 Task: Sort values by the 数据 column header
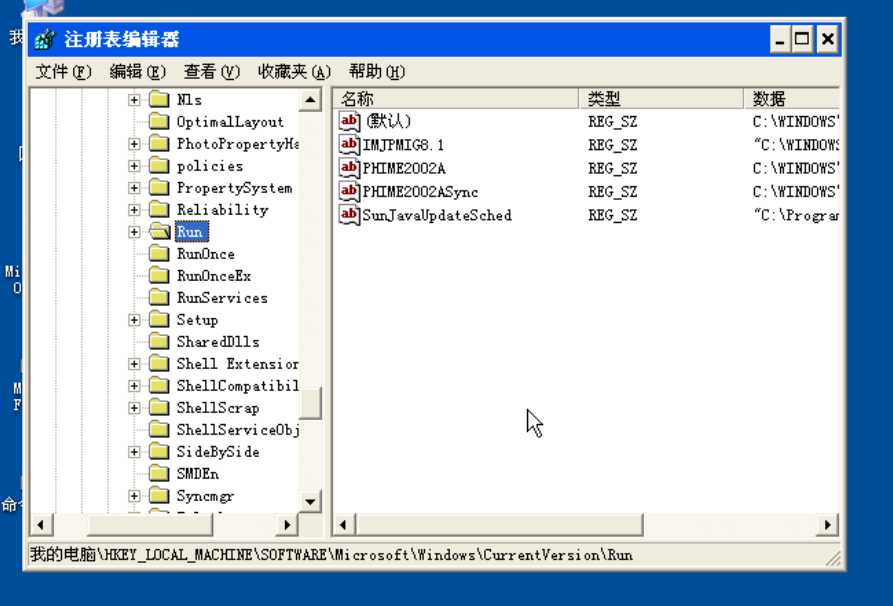click(792, 99)
